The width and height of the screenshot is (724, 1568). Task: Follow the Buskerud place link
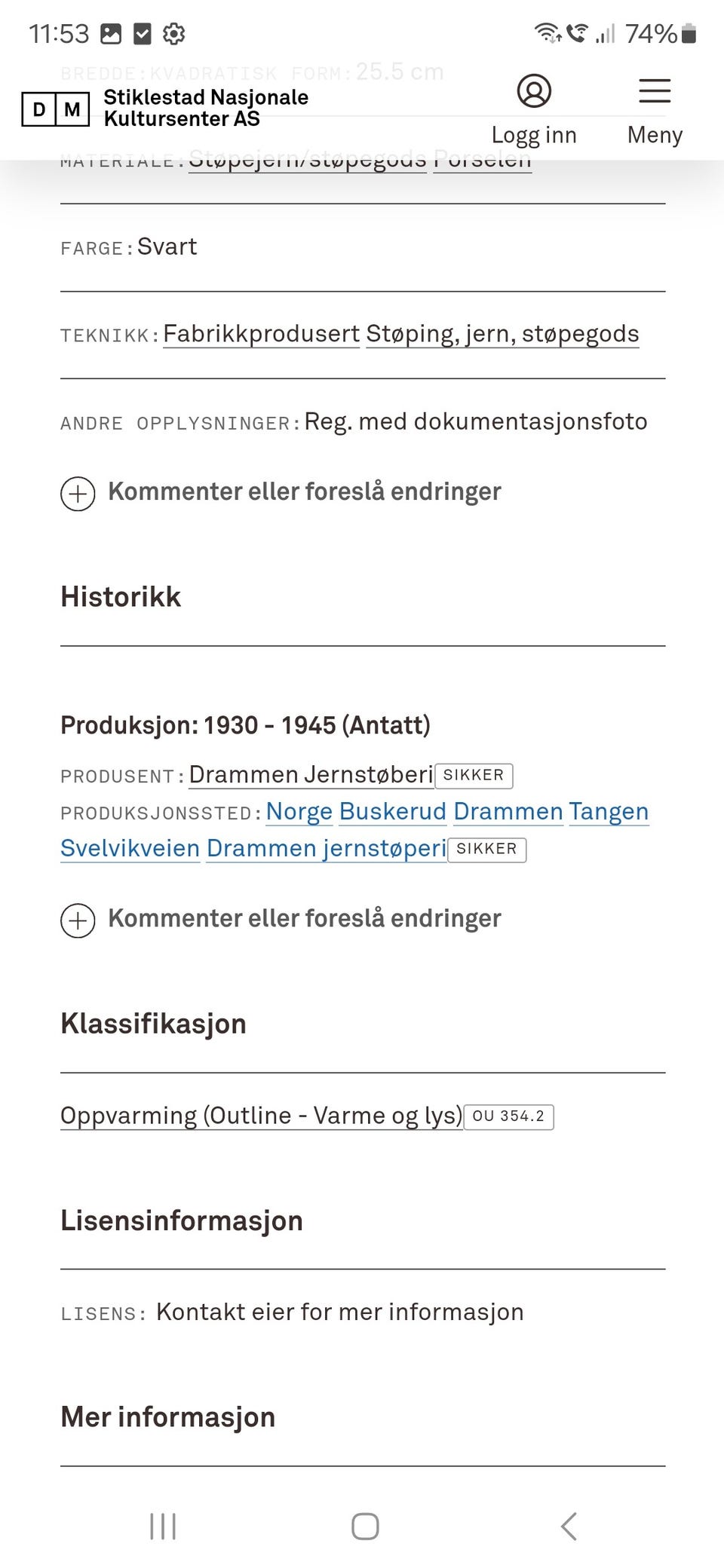(x=392, y=812)
